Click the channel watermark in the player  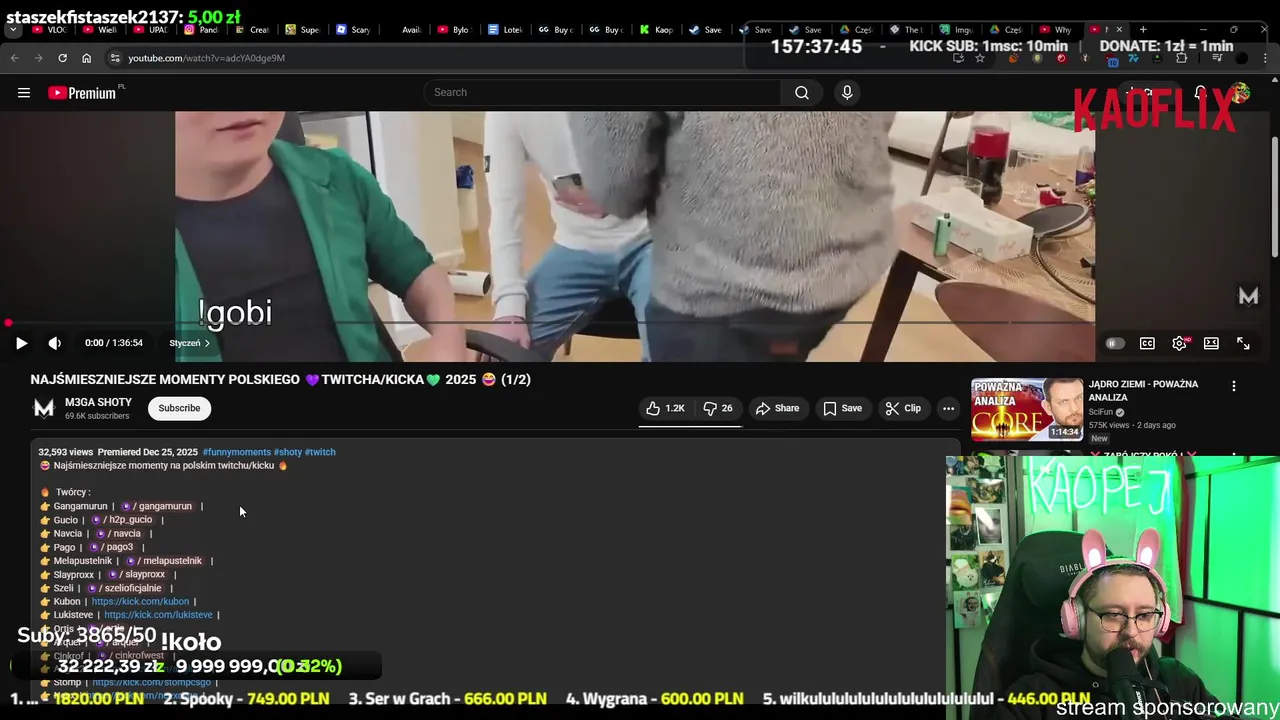tap(1248, 296)
